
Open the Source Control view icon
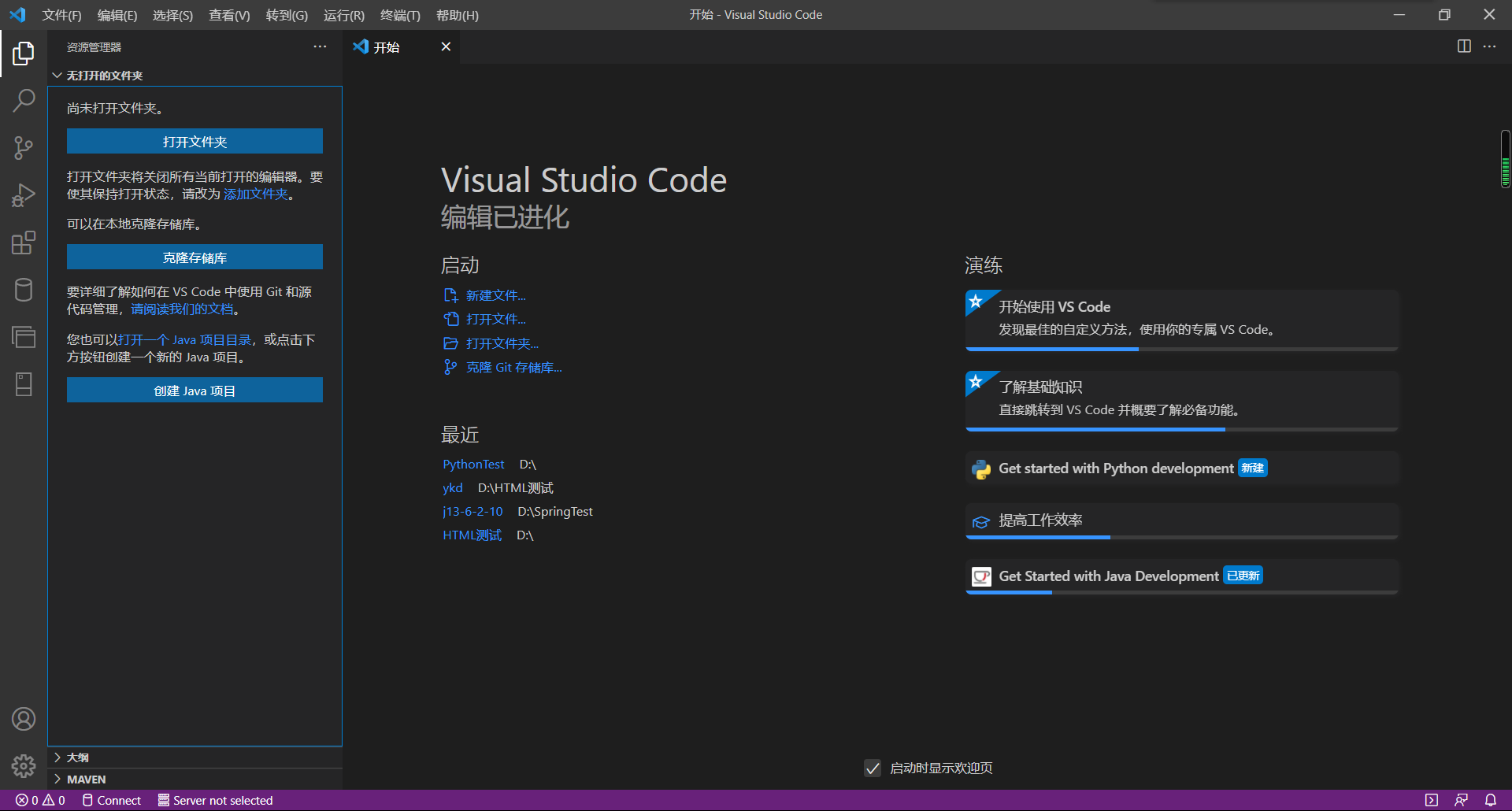point(24,148)
